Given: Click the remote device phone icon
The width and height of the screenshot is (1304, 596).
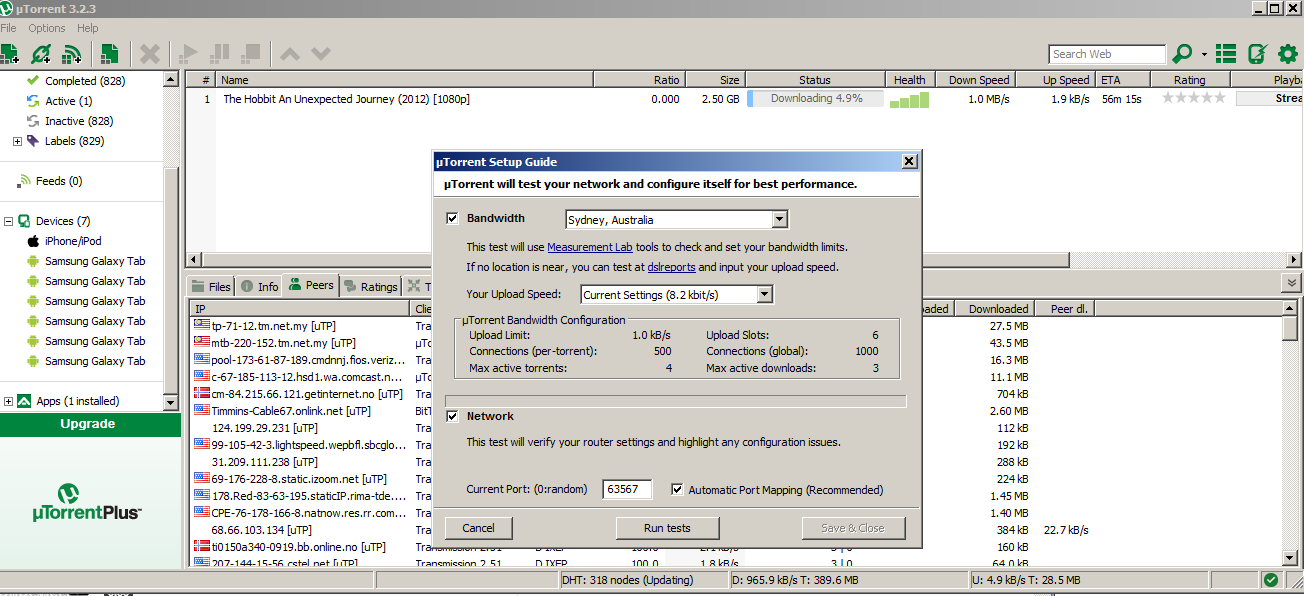Looking at the screenshot, I should pos(1258,54).
